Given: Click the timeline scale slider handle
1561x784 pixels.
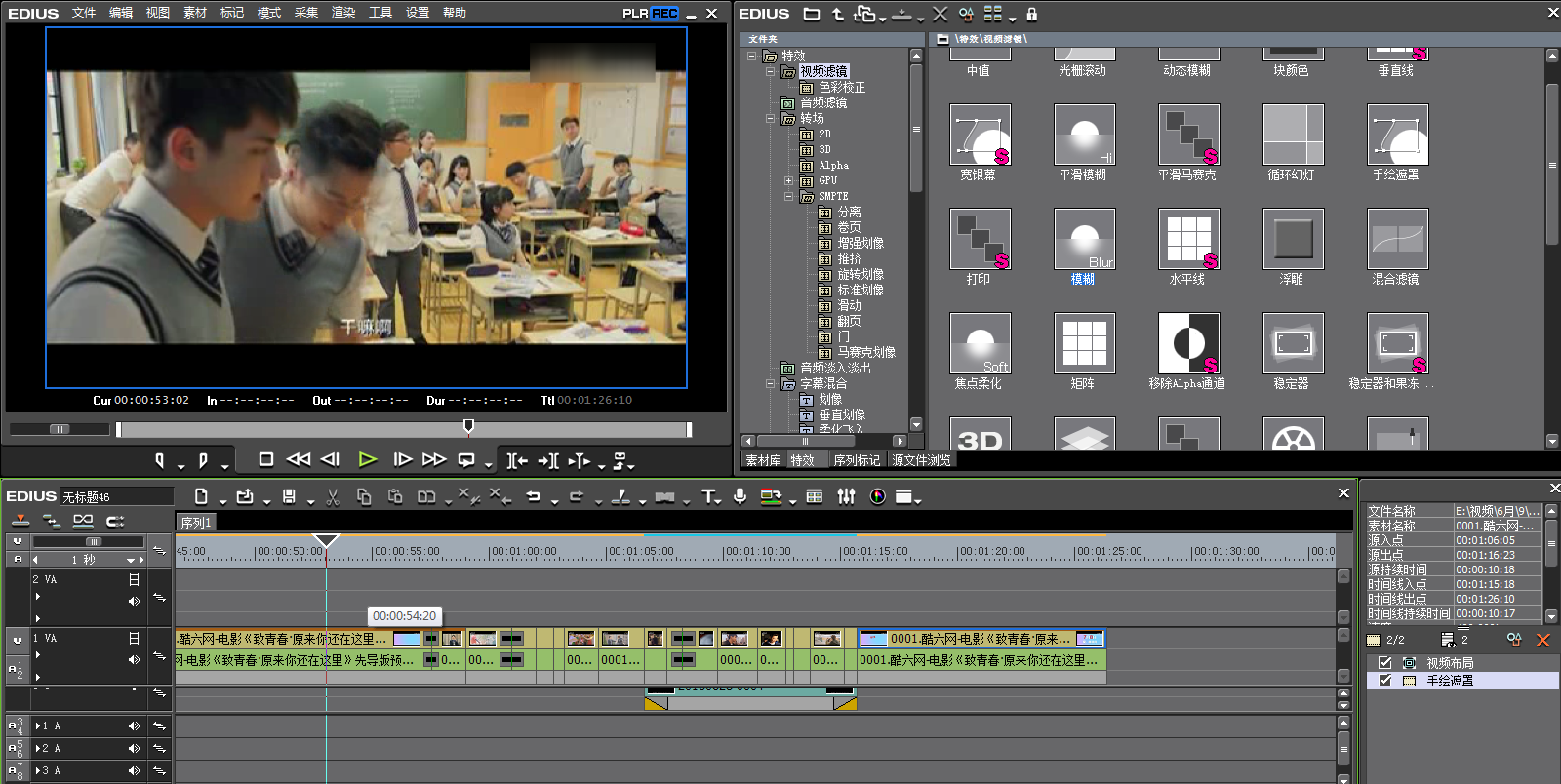Looking at the screenshot, I should point(93,541).
